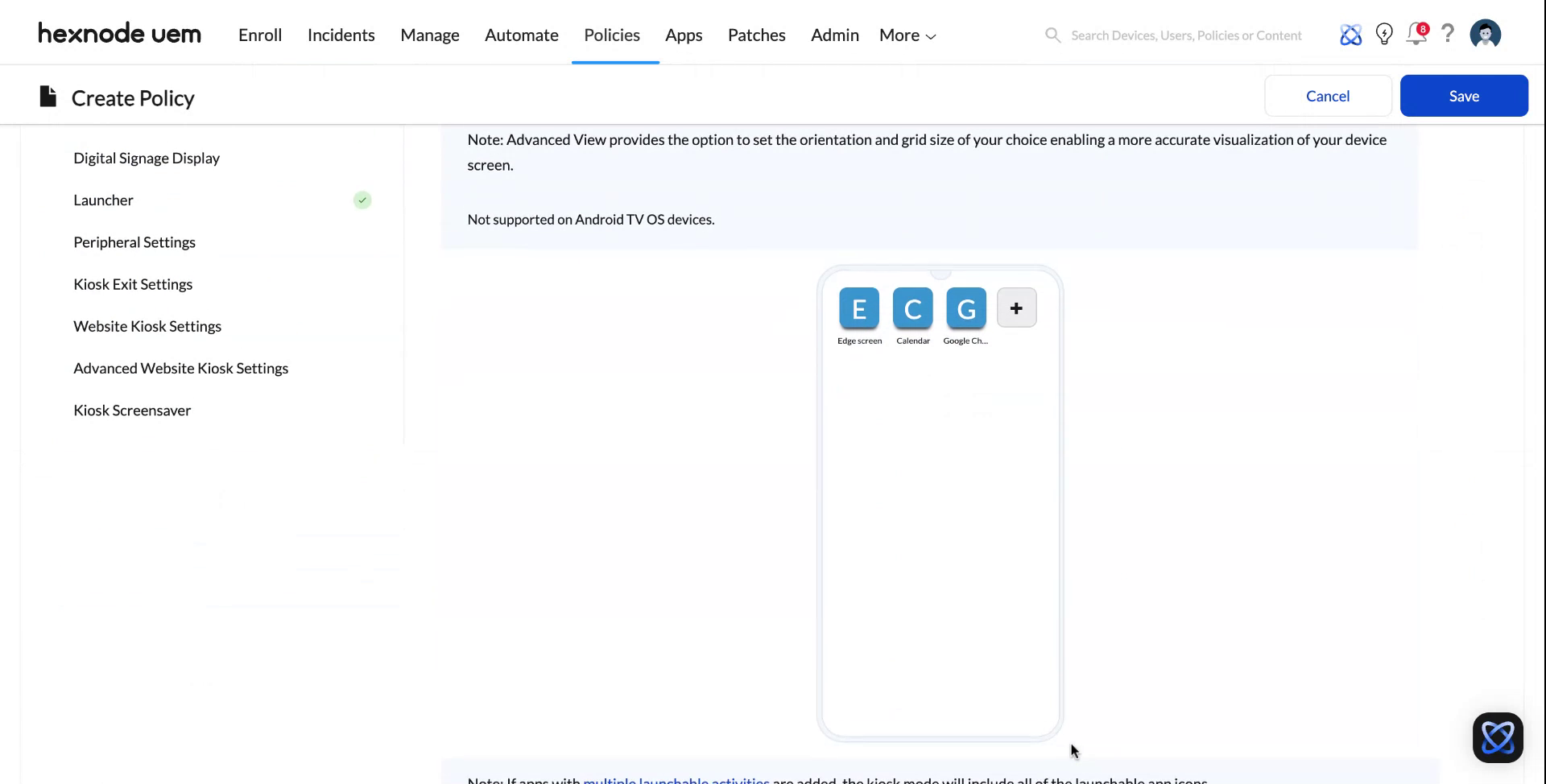Check the Launcher configured checkmark toggle
This screenshot has height=784, width=1546.
click(x=362, y=200)
